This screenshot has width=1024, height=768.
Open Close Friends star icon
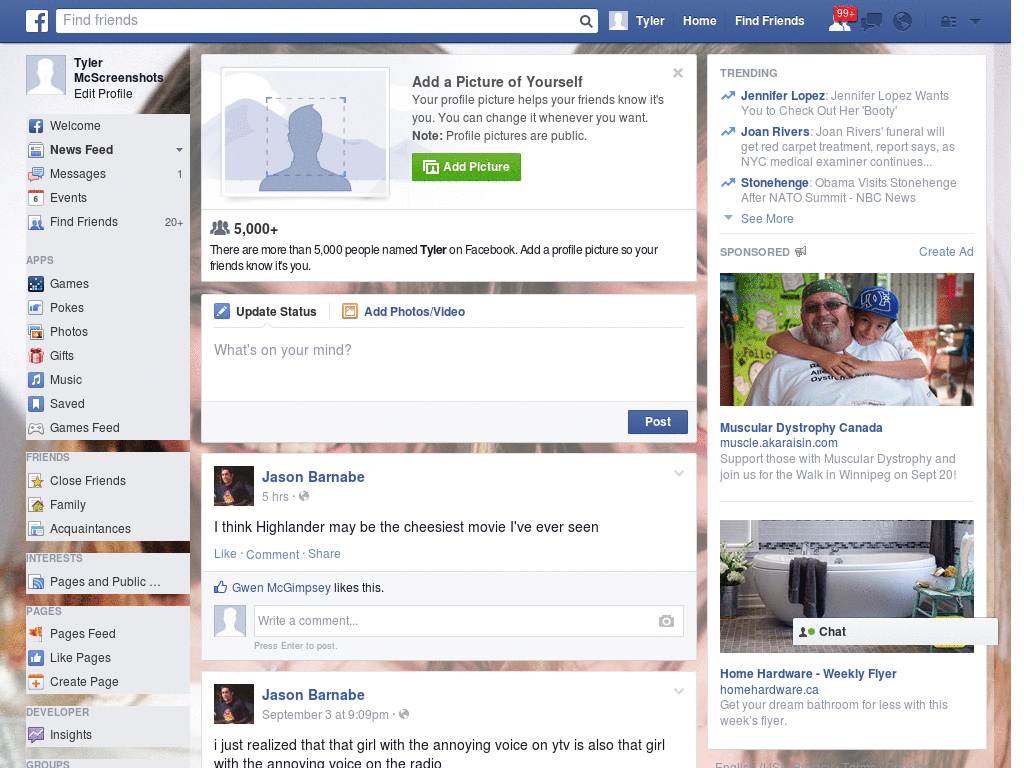(x=36, y=481)
